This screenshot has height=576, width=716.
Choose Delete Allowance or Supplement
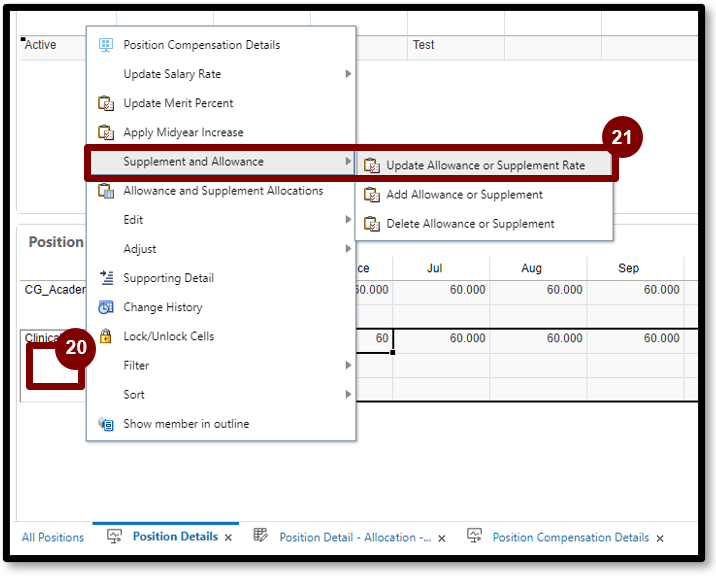[470, 224]
